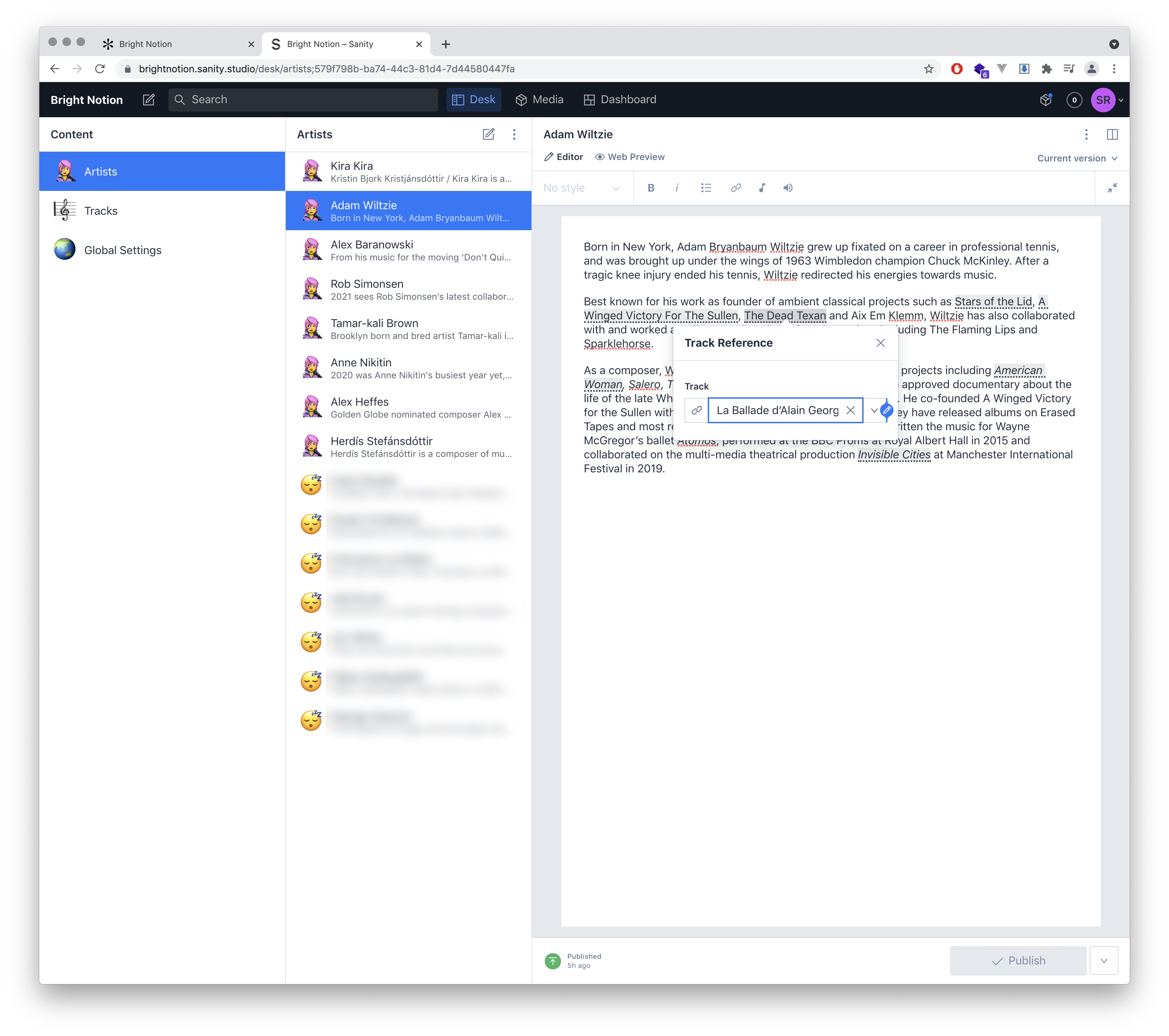
Task: Toggle split pane view icon
Action: click(x=1112, y=134)
